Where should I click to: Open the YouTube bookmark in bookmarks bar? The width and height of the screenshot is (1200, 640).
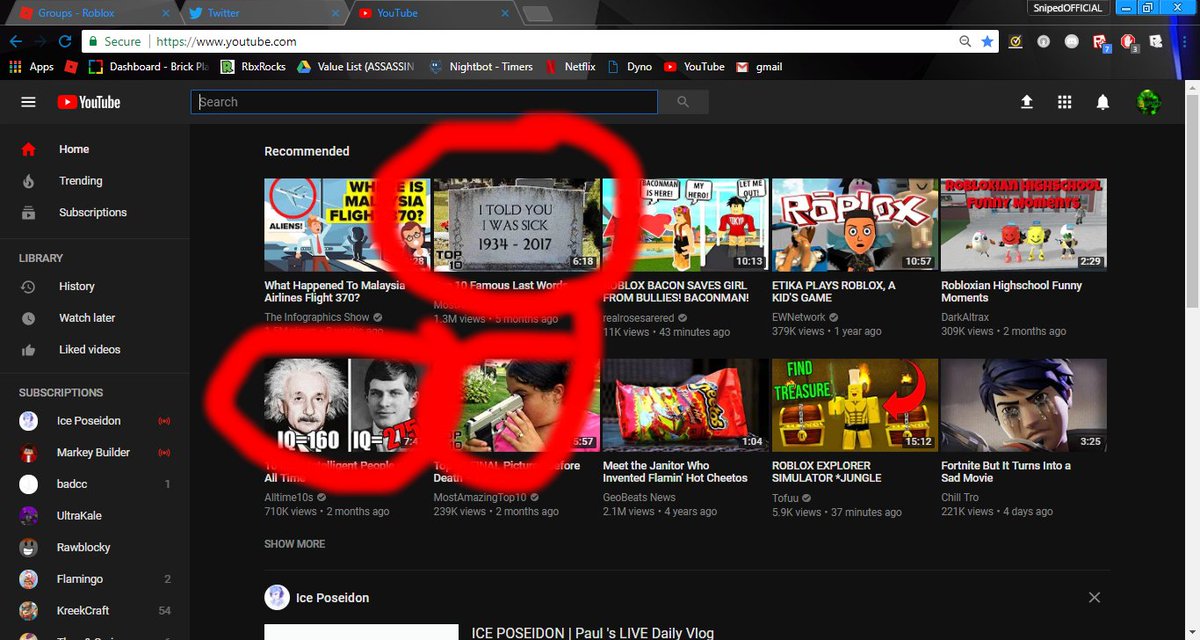pos(693,67)
